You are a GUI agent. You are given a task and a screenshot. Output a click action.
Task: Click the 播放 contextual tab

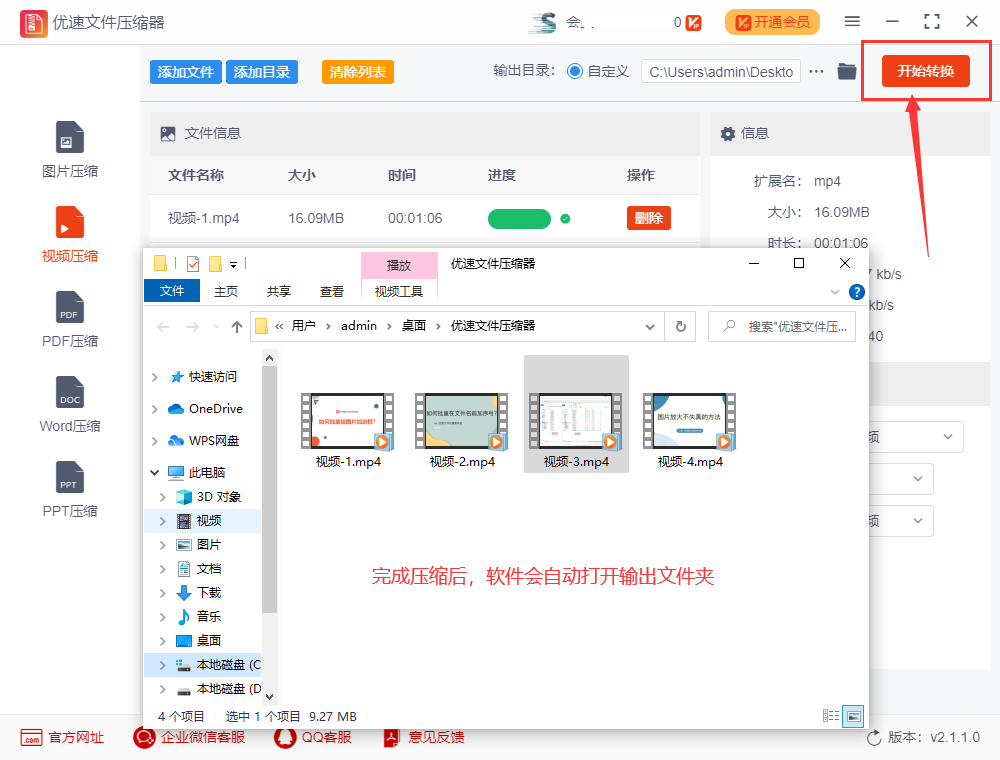pyautogui.click(x=399, y=265)
